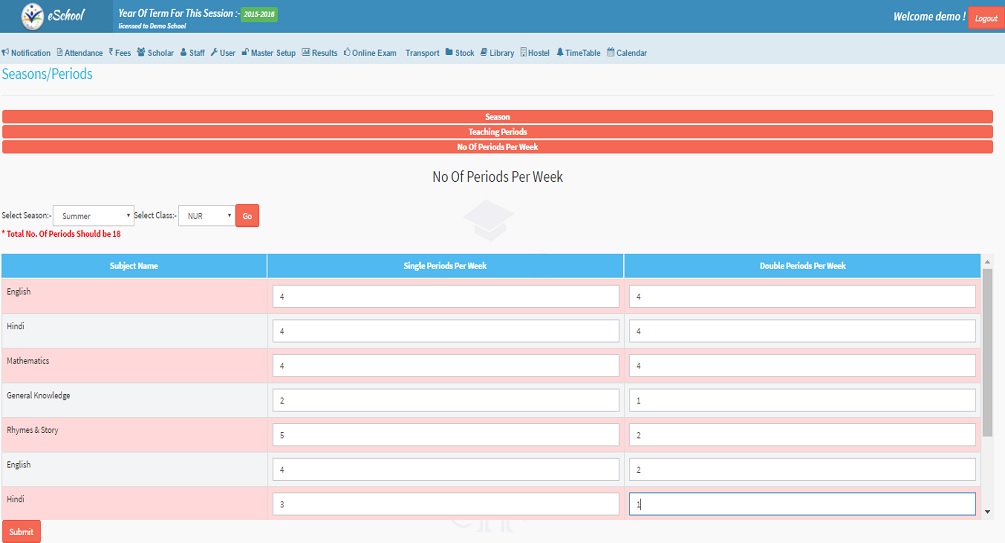Click the table's vertical scrollbar
Screen dimensions: 1005x543
[988, 350]
